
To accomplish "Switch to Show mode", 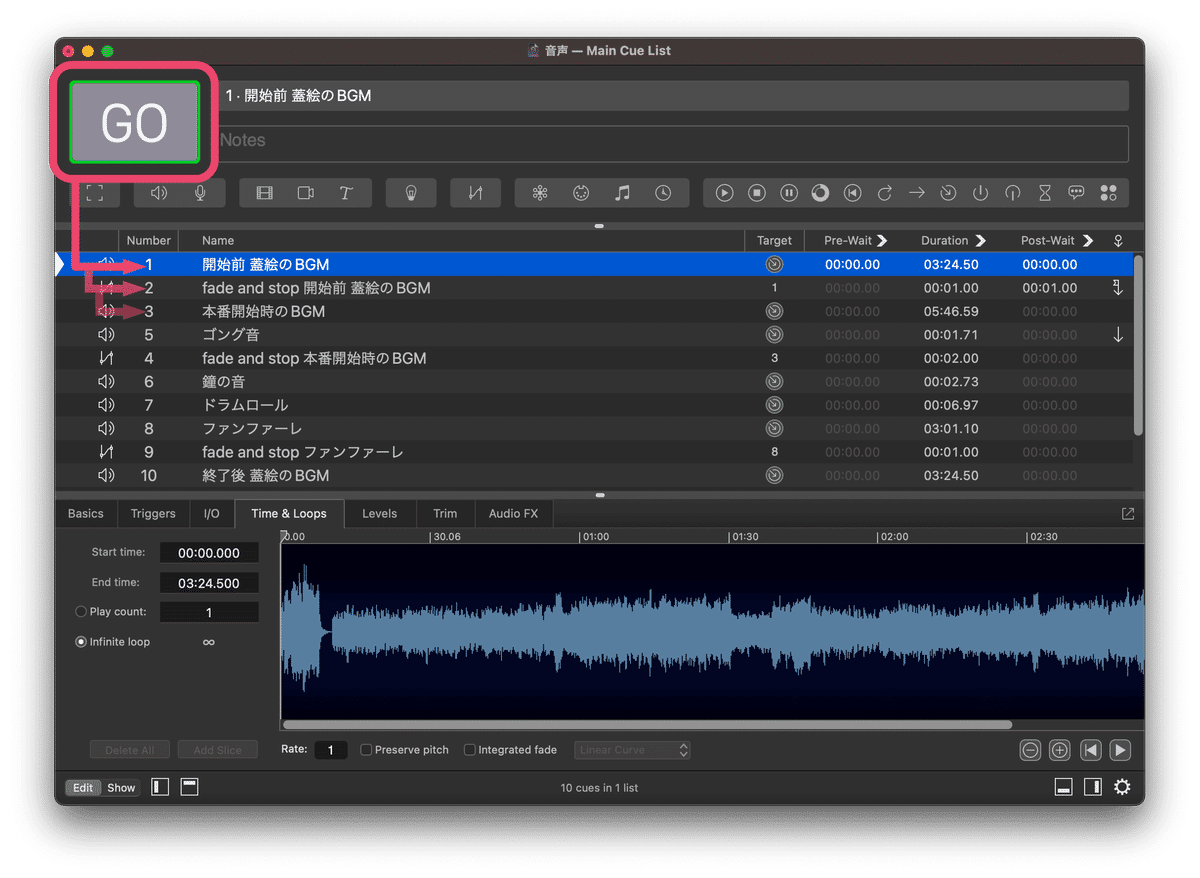I will (121, 787).
